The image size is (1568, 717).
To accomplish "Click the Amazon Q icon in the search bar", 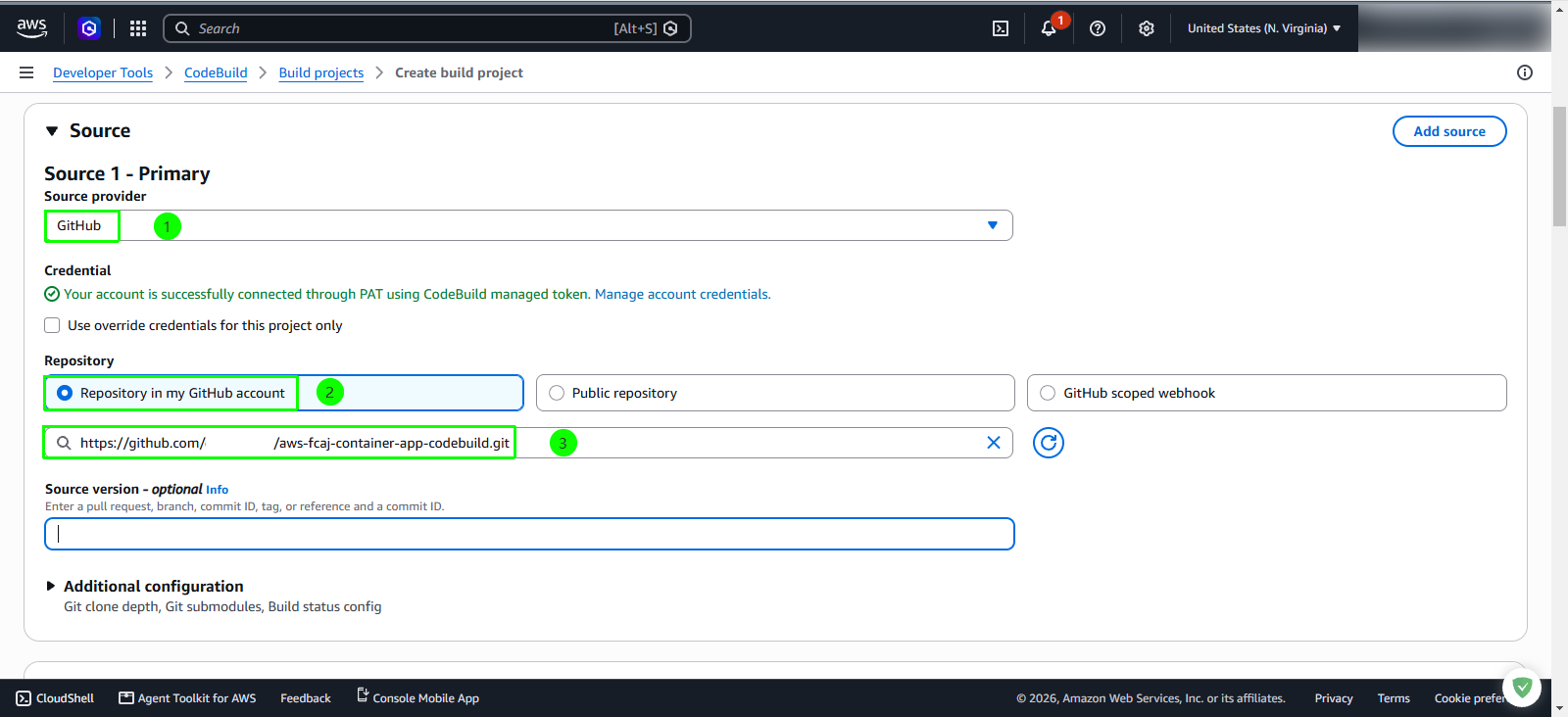I will click(670, 28).
